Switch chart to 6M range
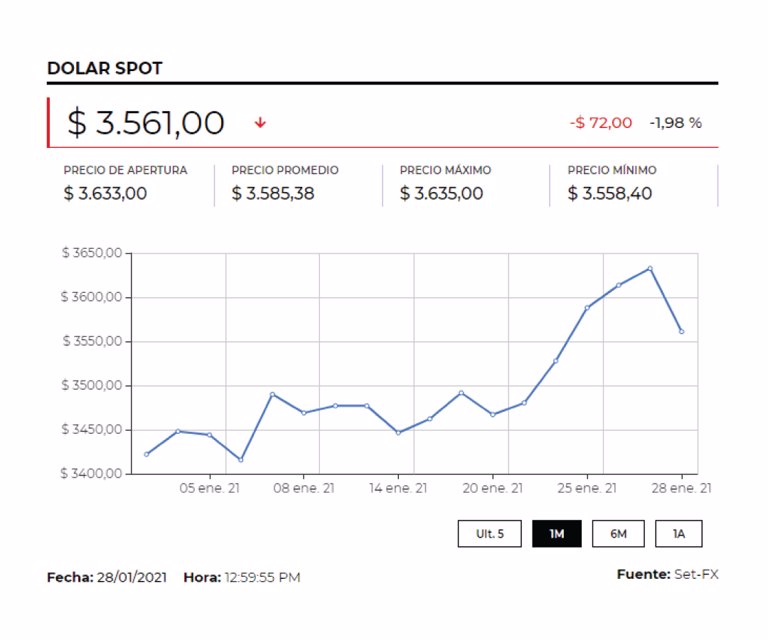This screenshot has width=768, height=640. tap(618, 533)
